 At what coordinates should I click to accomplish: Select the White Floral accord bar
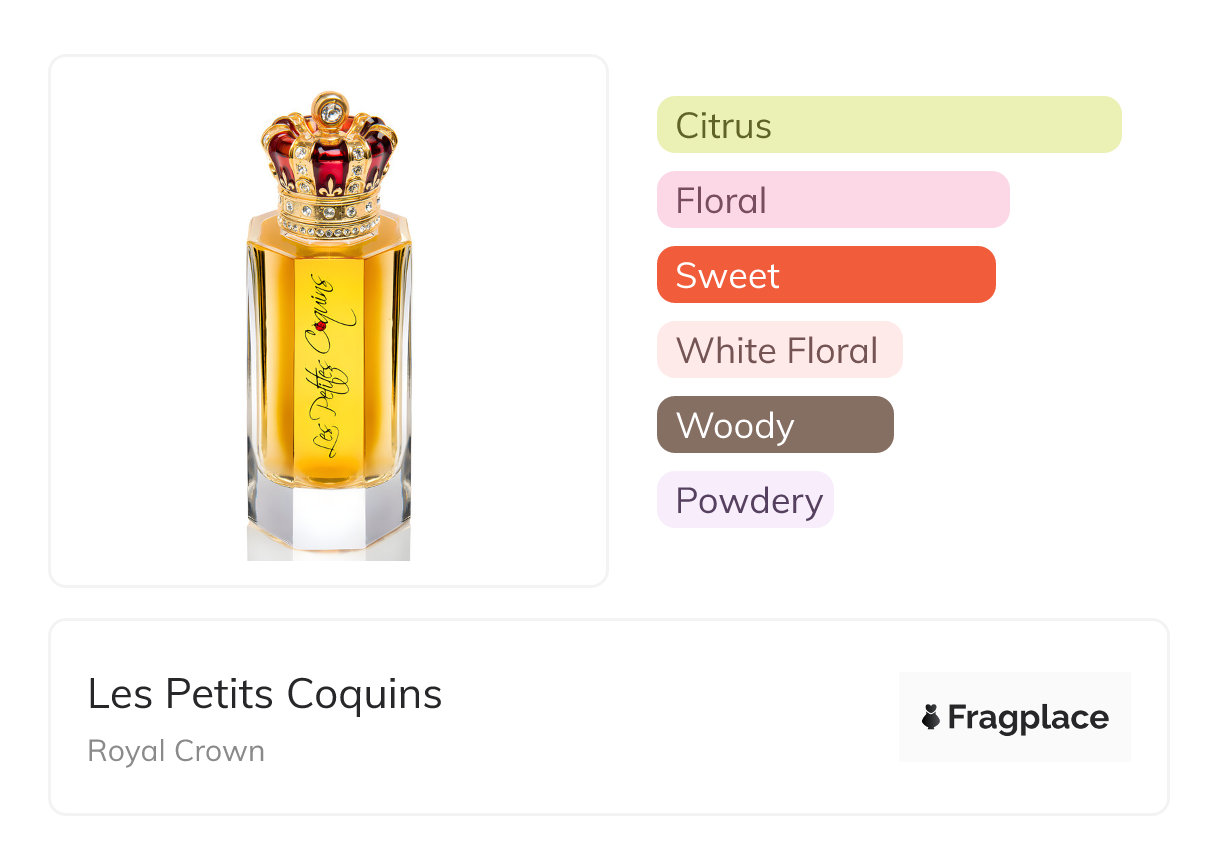click(779, 350)
